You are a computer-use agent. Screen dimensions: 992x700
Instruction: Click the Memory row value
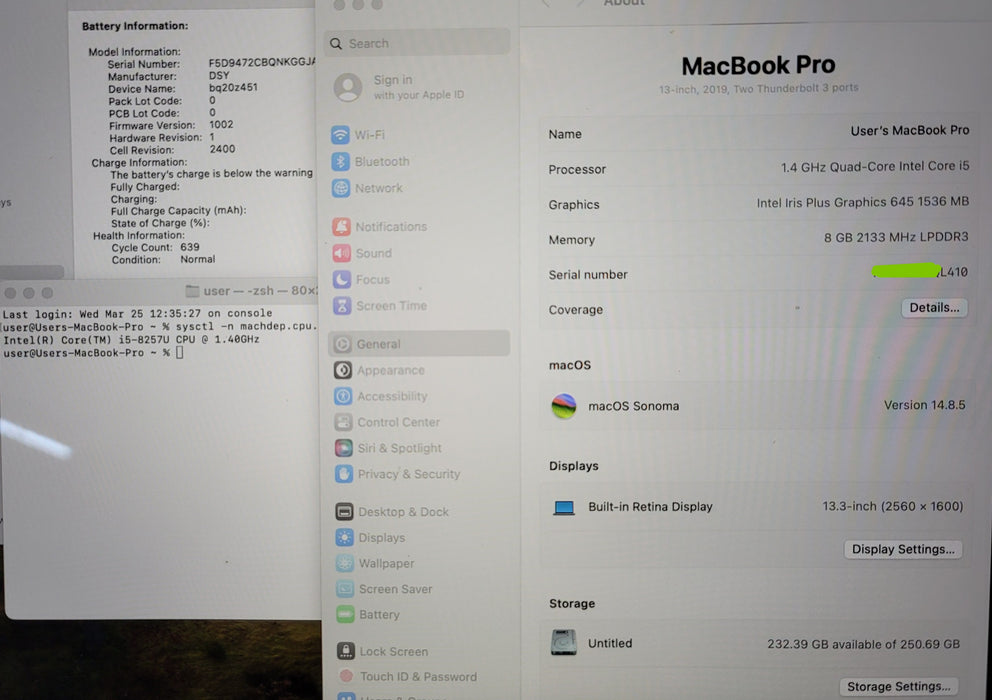[x=896, y=237]
